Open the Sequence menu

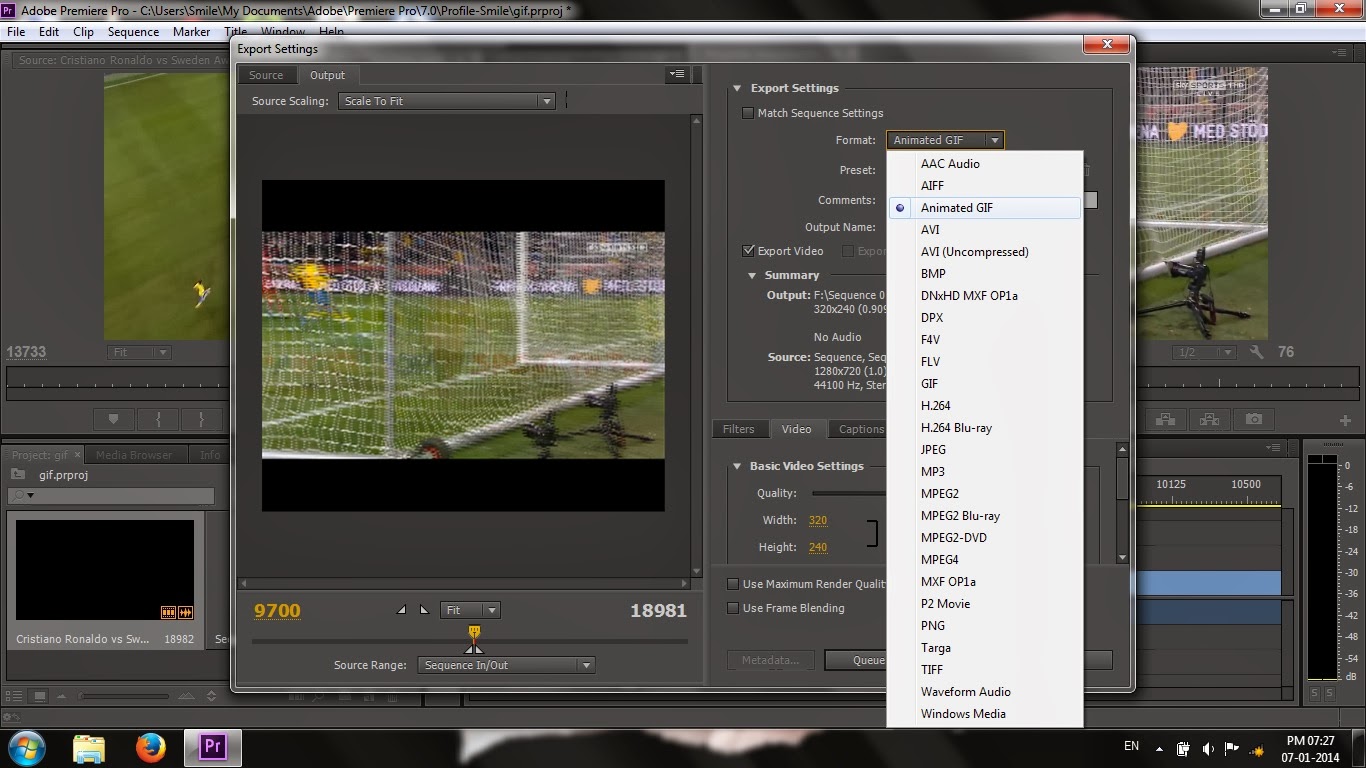tap(133, 31)
